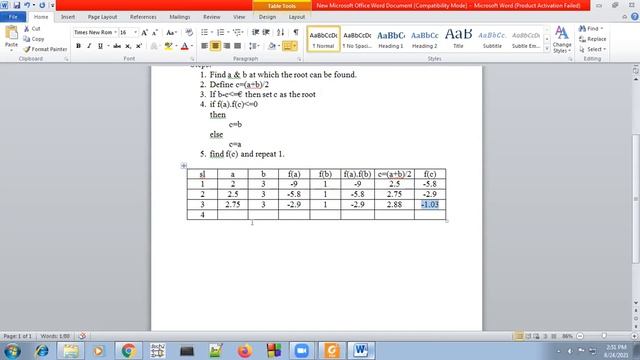
Task: Open the Change Case dropdown
Action: click(171, 32)
